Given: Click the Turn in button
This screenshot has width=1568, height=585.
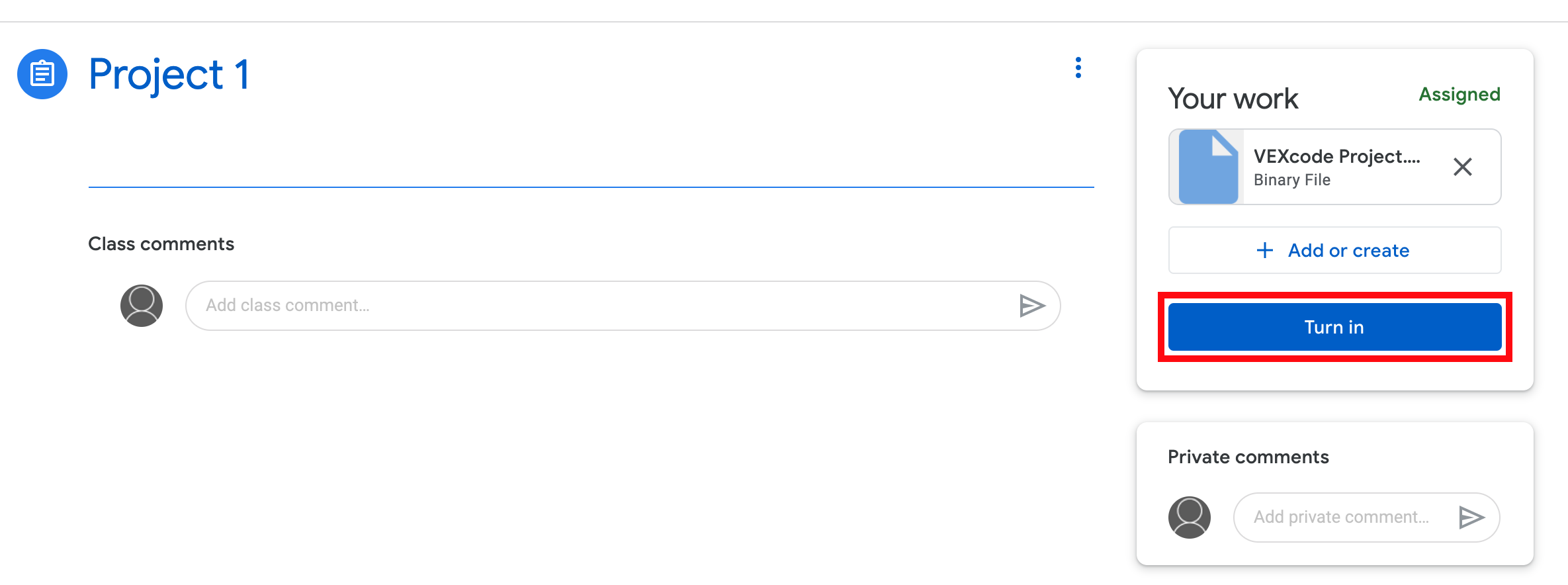Looking at the screenshot, I should (1334, 326).
